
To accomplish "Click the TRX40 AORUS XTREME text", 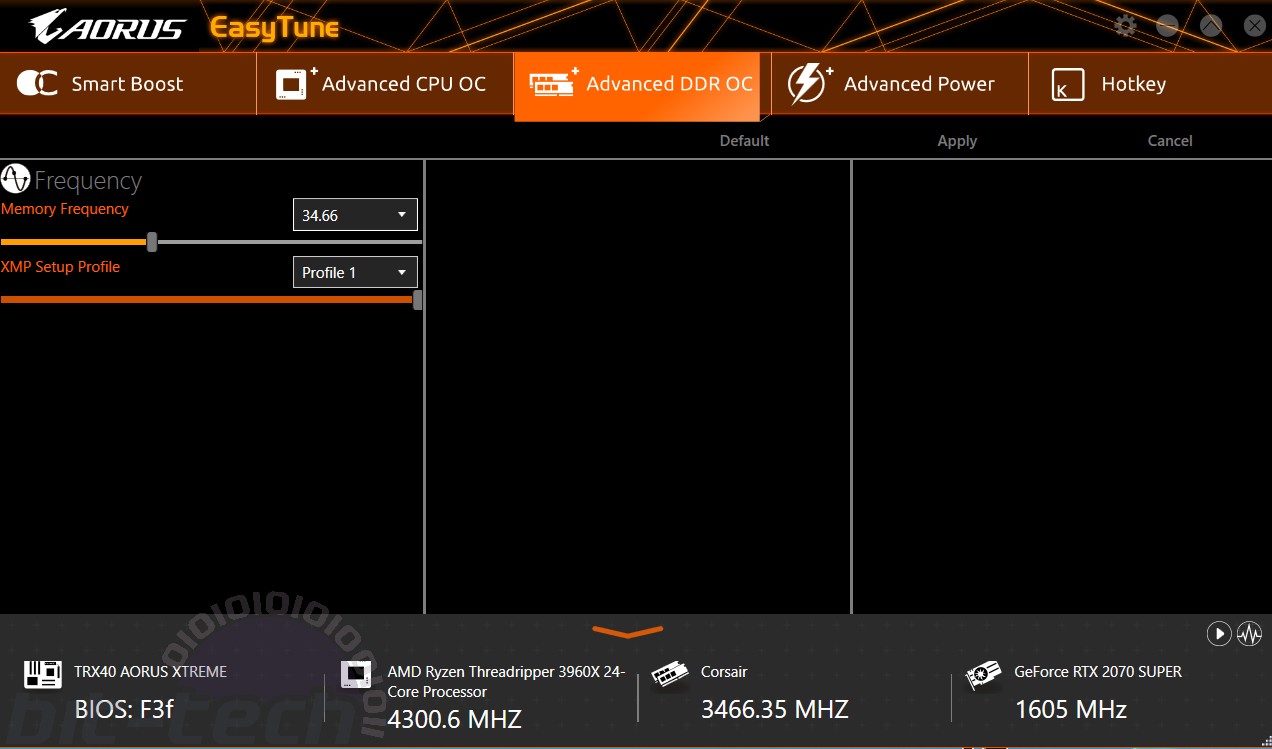I will [150, 672].
